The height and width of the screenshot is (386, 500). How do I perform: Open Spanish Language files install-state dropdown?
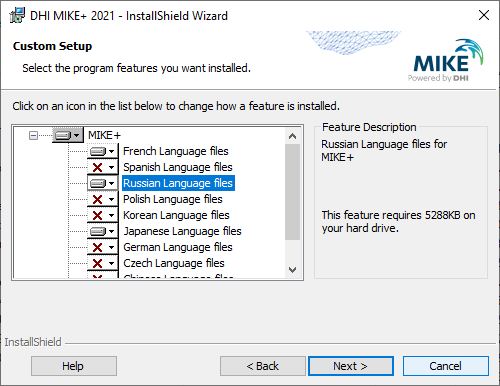[103, 167]
